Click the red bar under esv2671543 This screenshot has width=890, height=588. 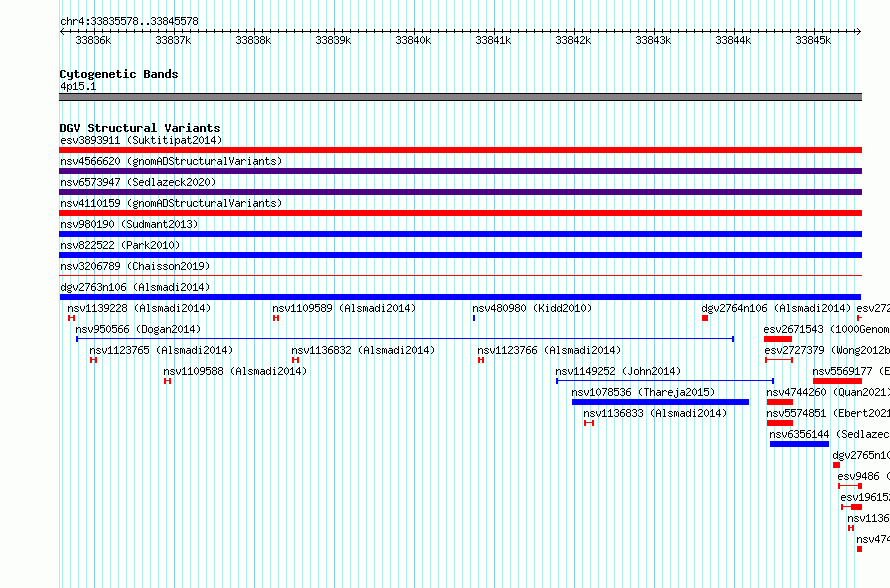click(x=778, y=339)
